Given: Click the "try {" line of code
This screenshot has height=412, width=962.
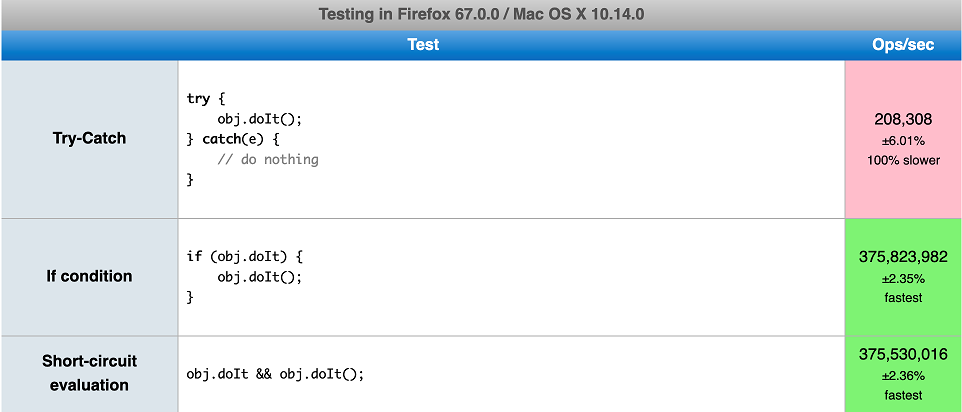Looking at the screenshot, I should (x=206, y=98).
